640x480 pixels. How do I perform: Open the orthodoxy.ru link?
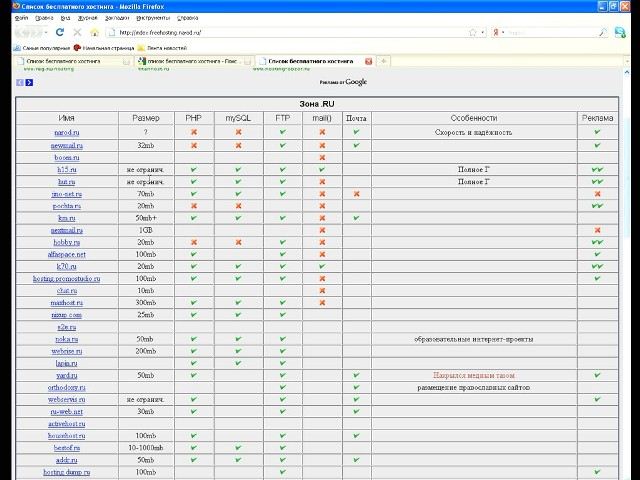tap(67, 388)
